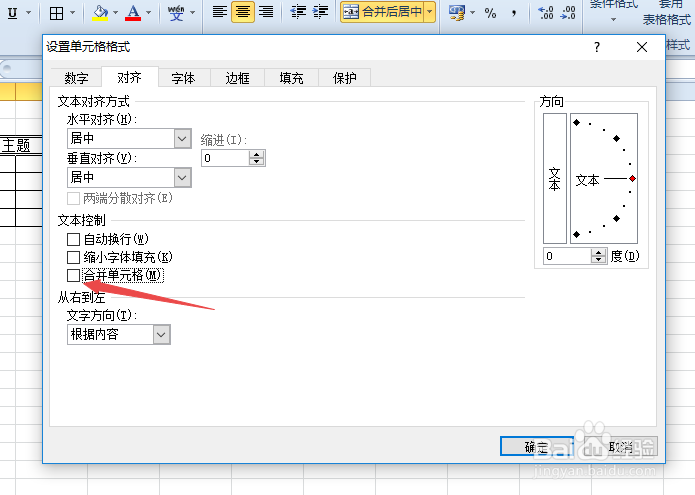
Task: Increase the 缩进 indent value
Action: point(257,154)
